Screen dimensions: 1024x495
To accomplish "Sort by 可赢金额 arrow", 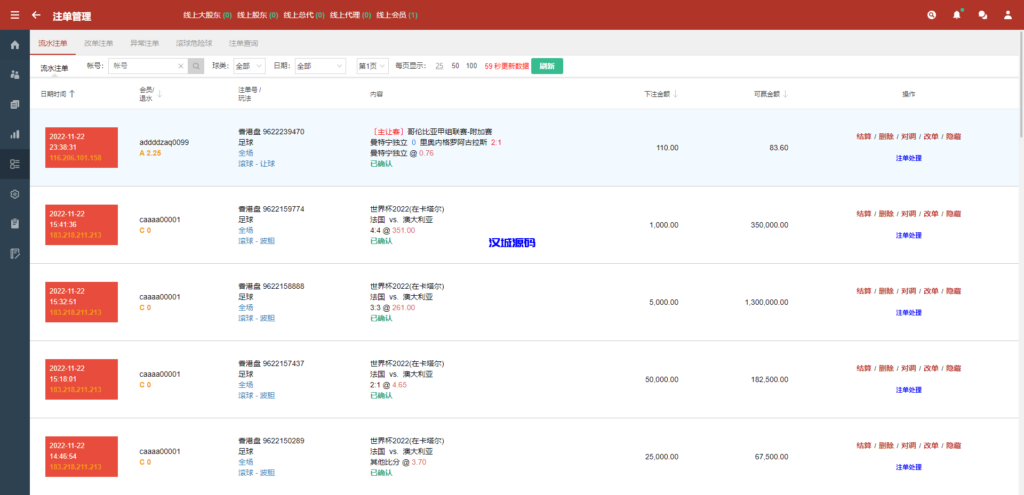I will pos(785,94).
